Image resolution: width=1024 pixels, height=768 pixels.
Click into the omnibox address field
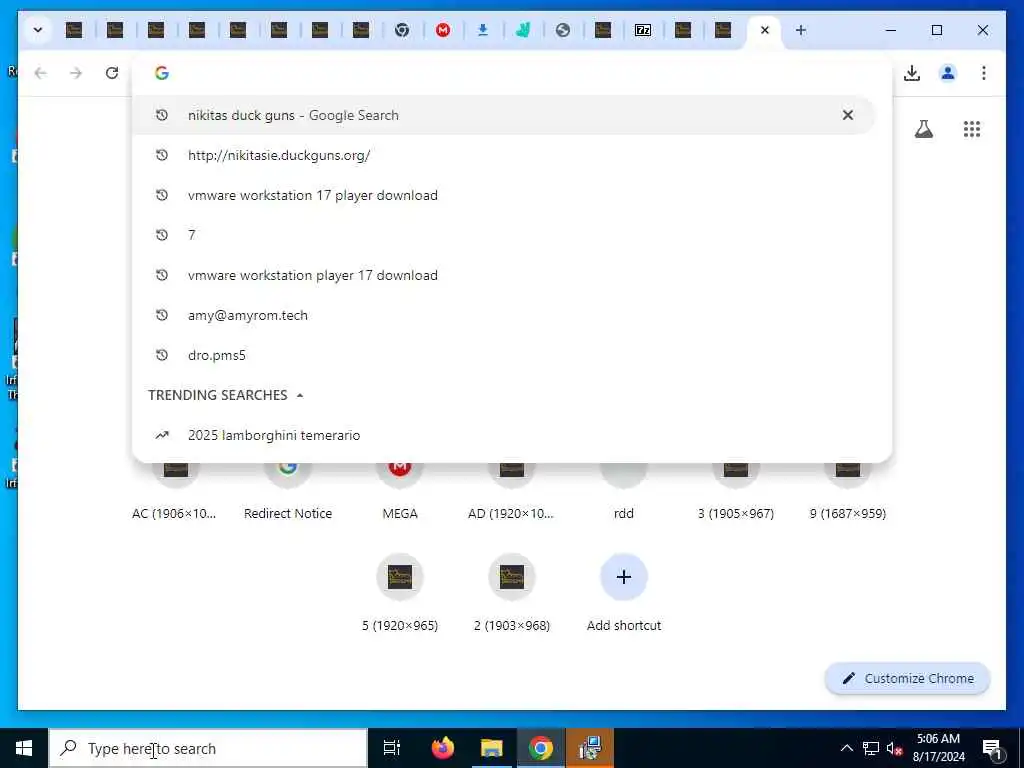point(512,73)
